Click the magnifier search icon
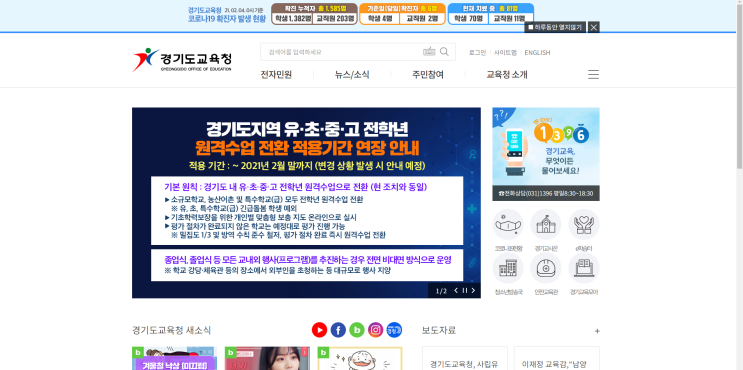743x370 pixels. pos(444,52)
